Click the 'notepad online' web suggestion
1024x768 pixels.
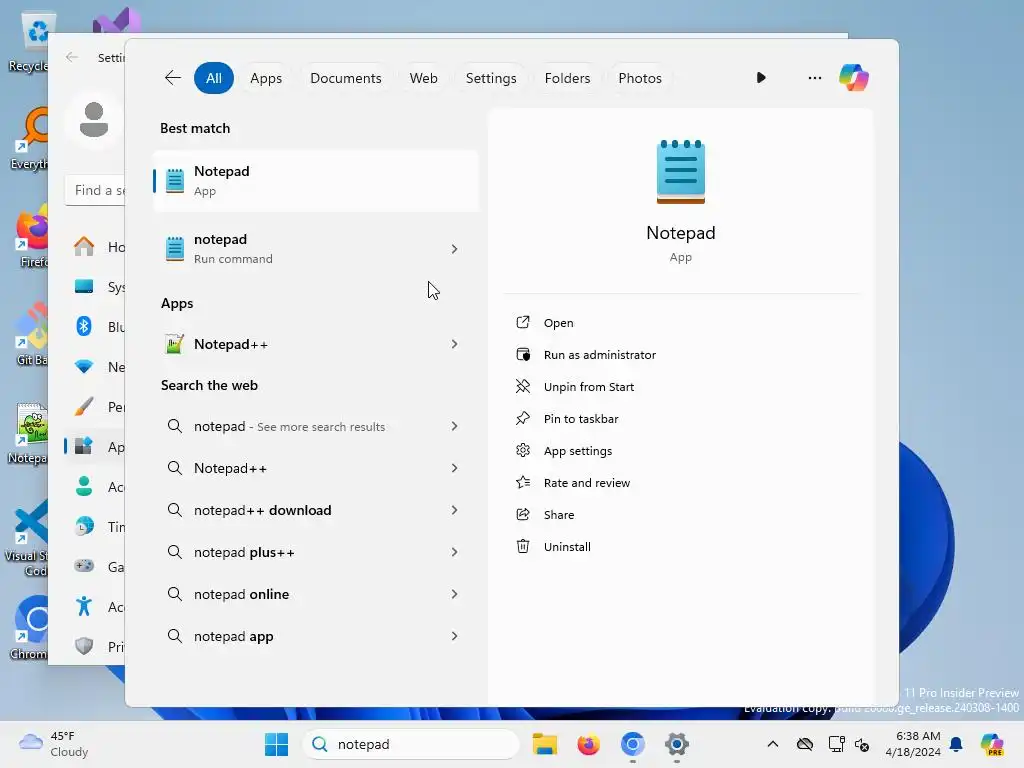click(241, 594)
